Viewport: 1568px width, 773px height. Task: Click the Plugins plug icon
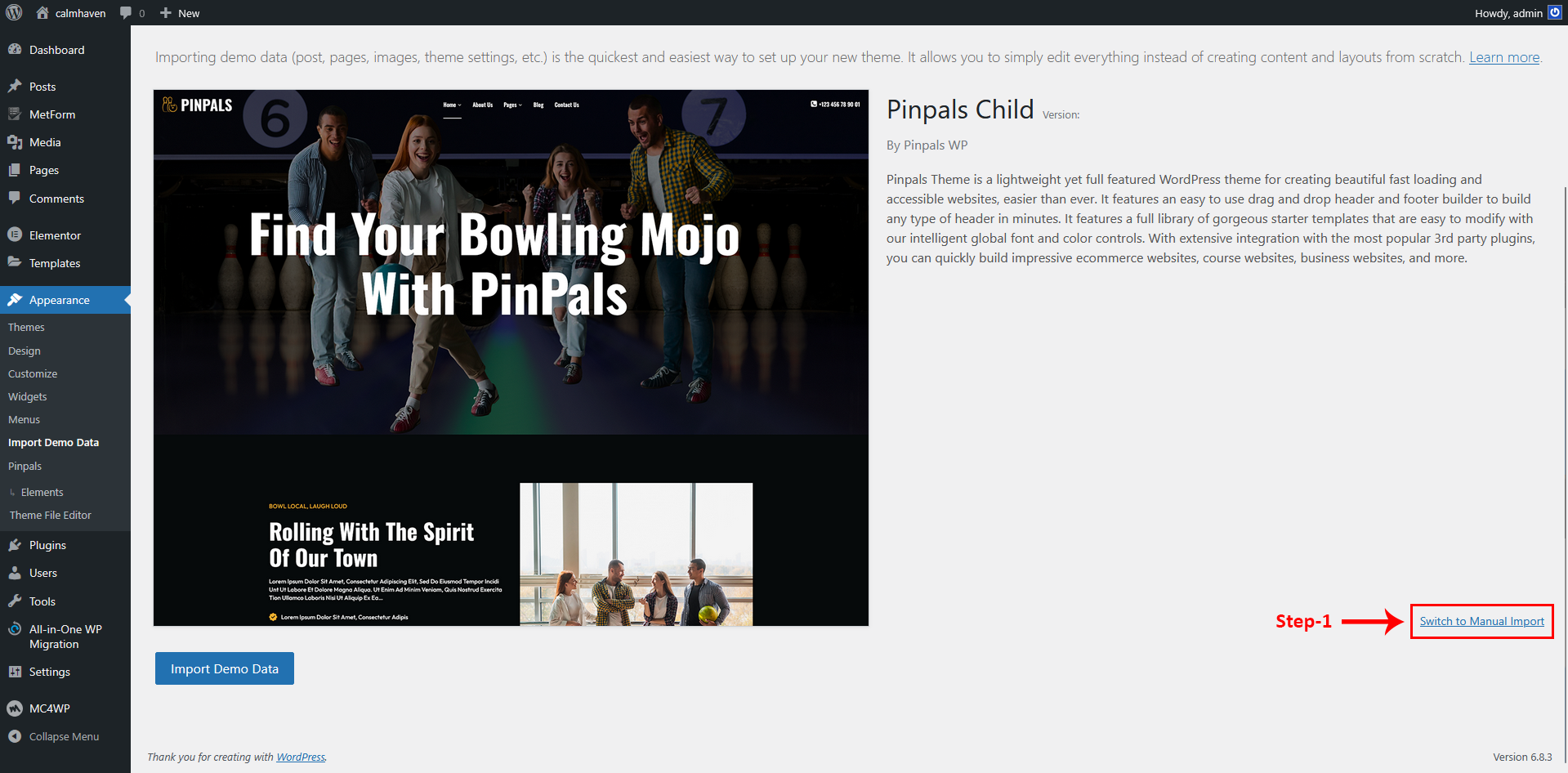[x=15, y=545]
